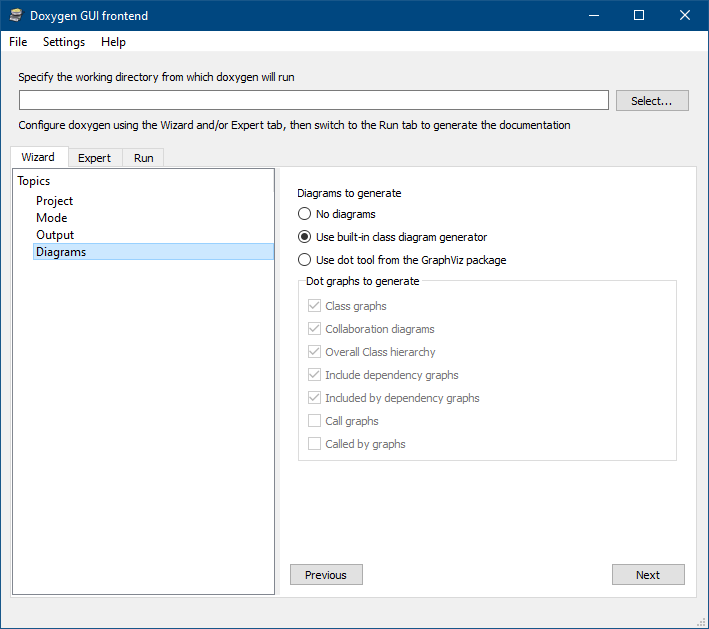This screenshot has height=629, width=709.
Task: Toggle the Class graphs checkbox
Action: (x=315, y=306)
